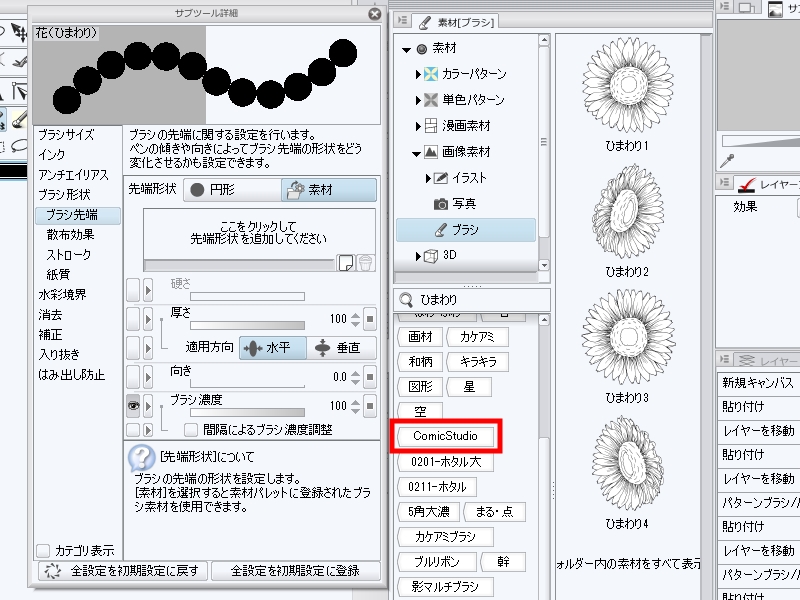Open the アンチエイリアス settings category
The height and width of the screenshot is (600, 800).
73,175
